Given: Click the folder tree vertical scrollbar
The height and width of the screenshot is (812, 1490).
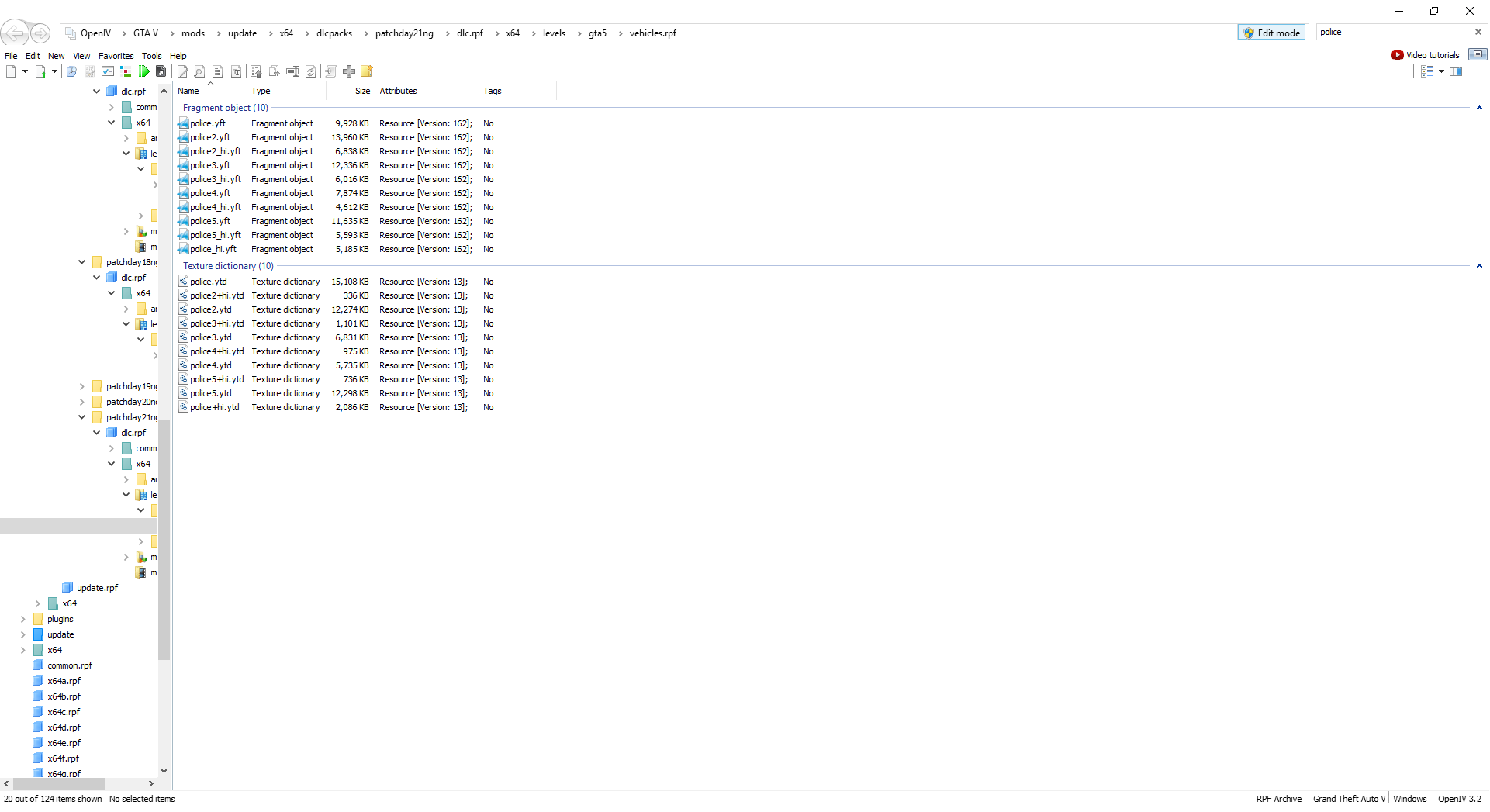Looking at the screenshot, I should tap(164, 539).
